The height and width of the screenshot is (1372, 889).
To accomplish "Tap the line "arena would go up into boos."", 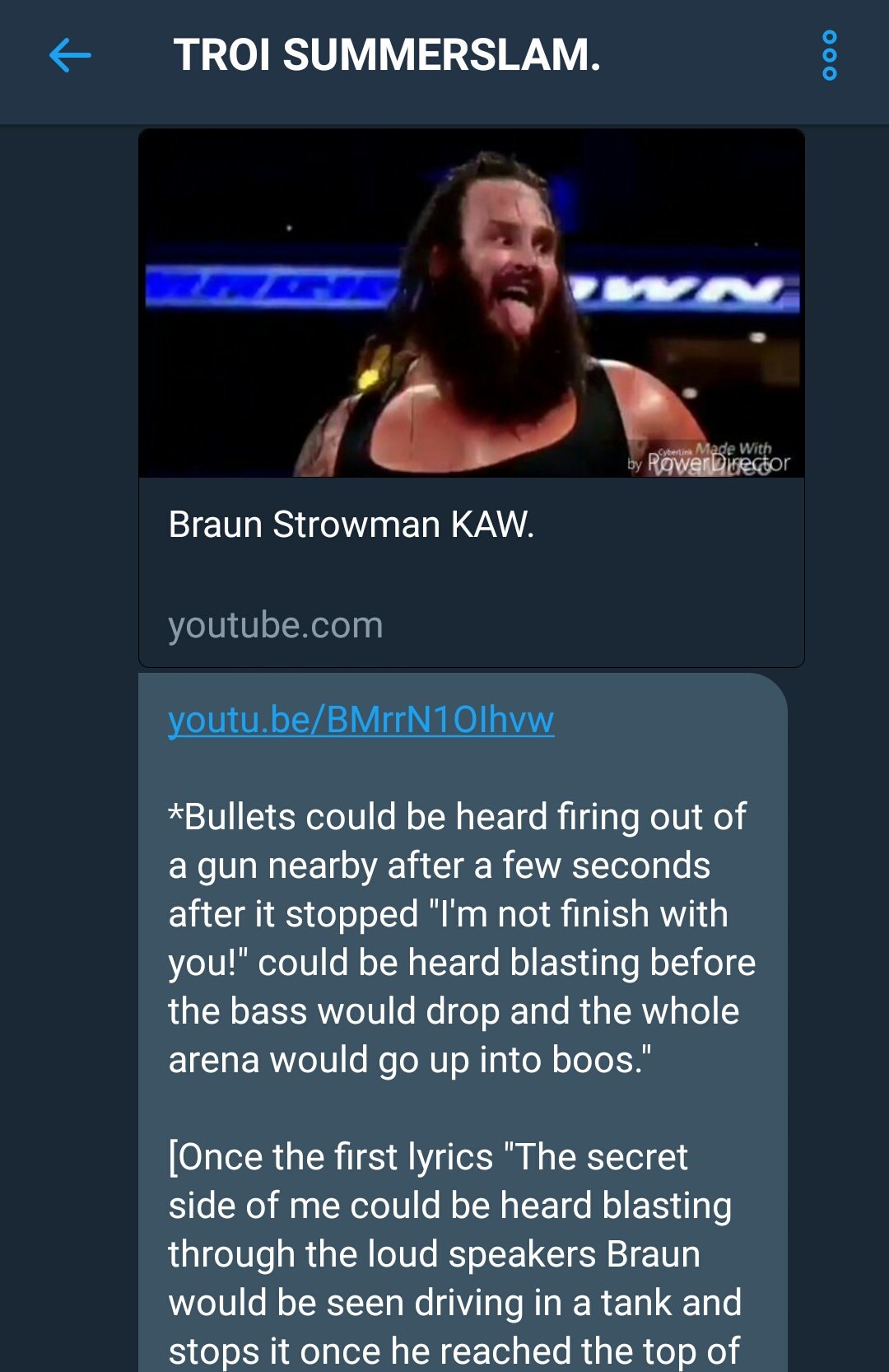I will click(410, 1060).
